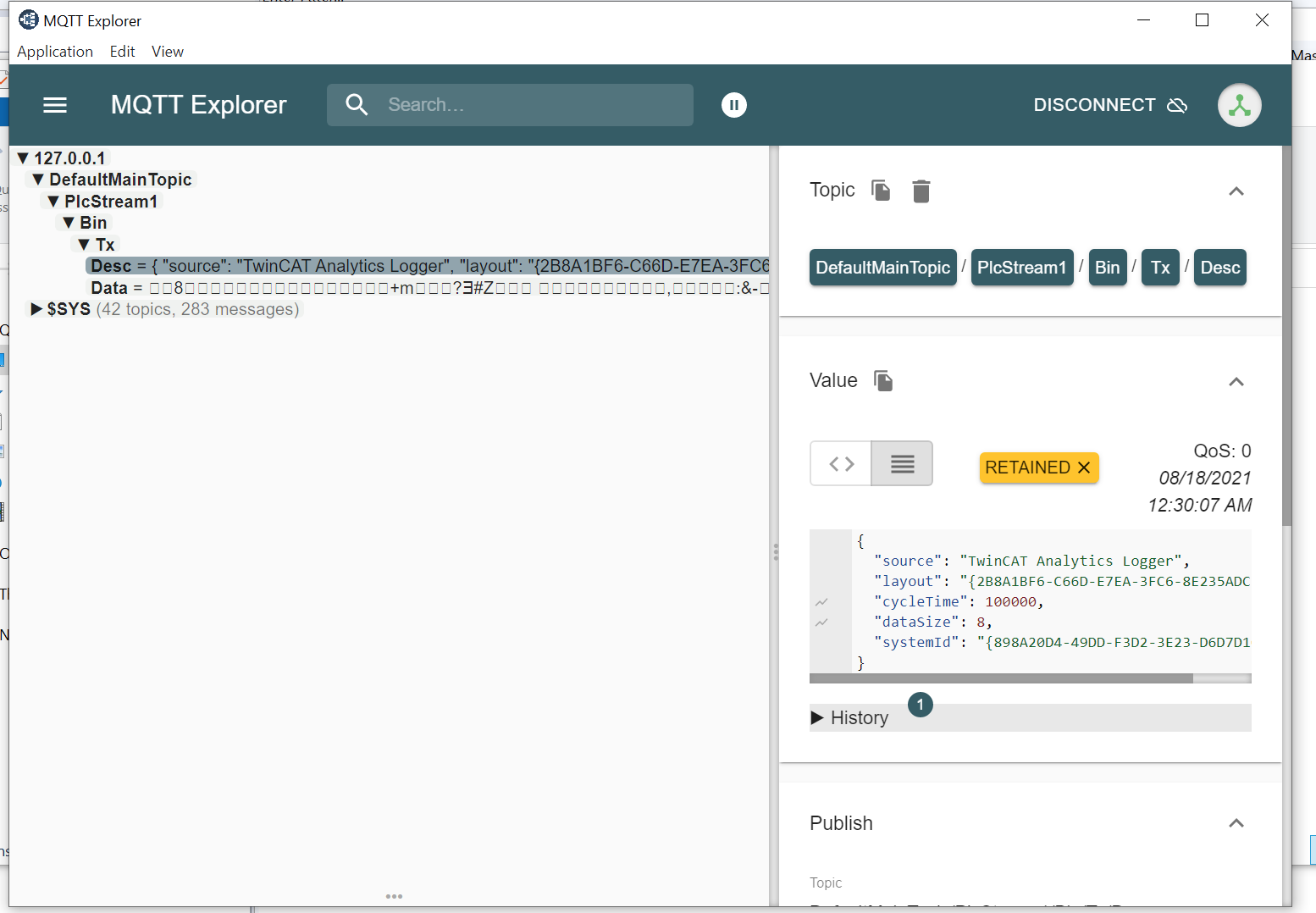Image resolution: width=1316 pixels, height=913 pixels.
Task: Collapse the Publish panel section
Action: tap(1236, 823)
